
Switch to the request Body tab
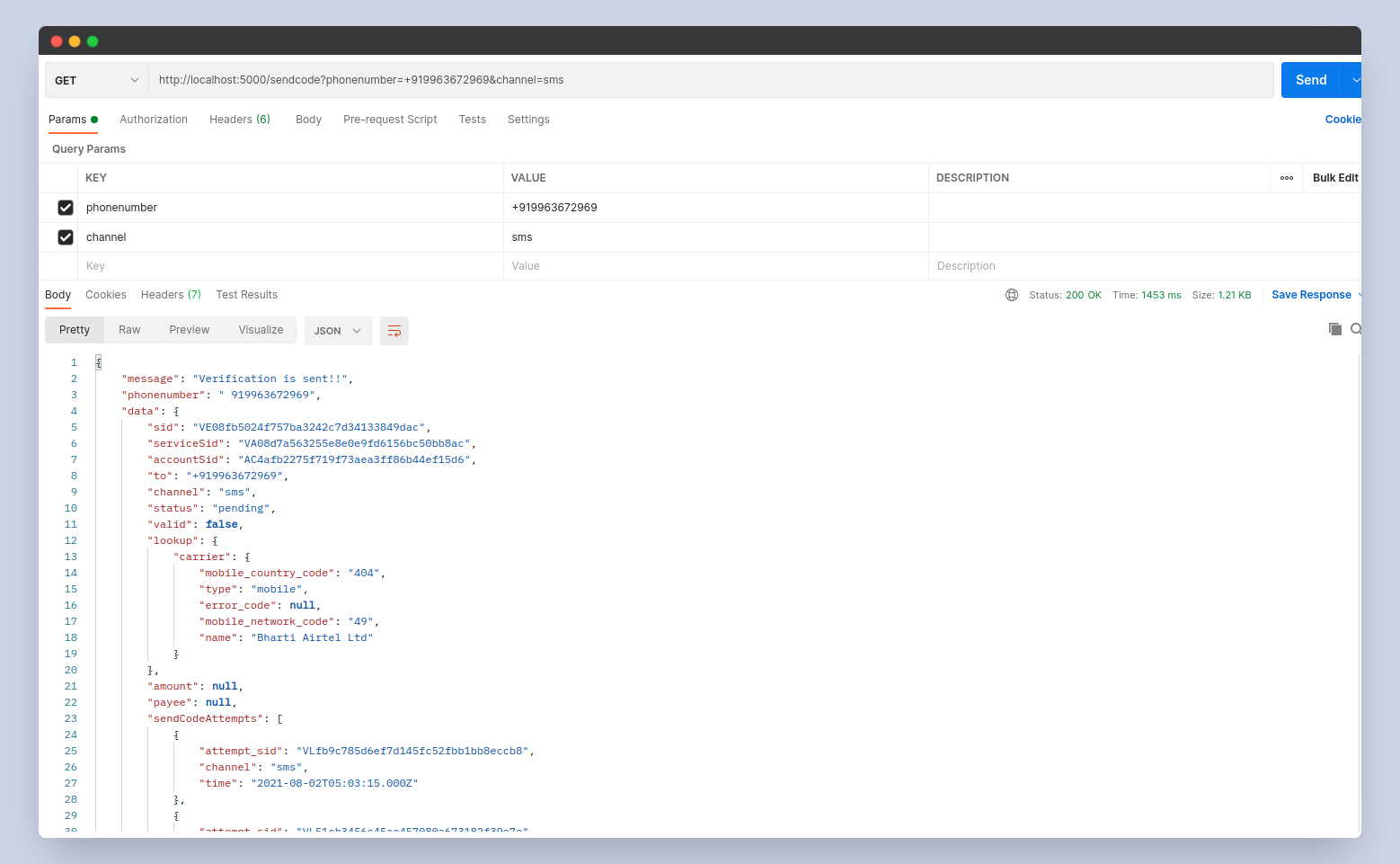click(x=308, y=120)
